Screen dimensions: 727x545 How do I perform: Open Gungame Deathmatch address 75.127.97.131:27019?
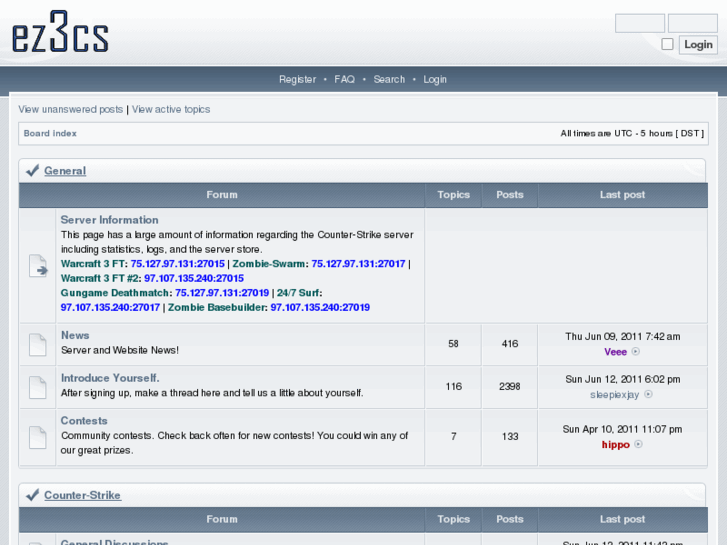(222, 293)
